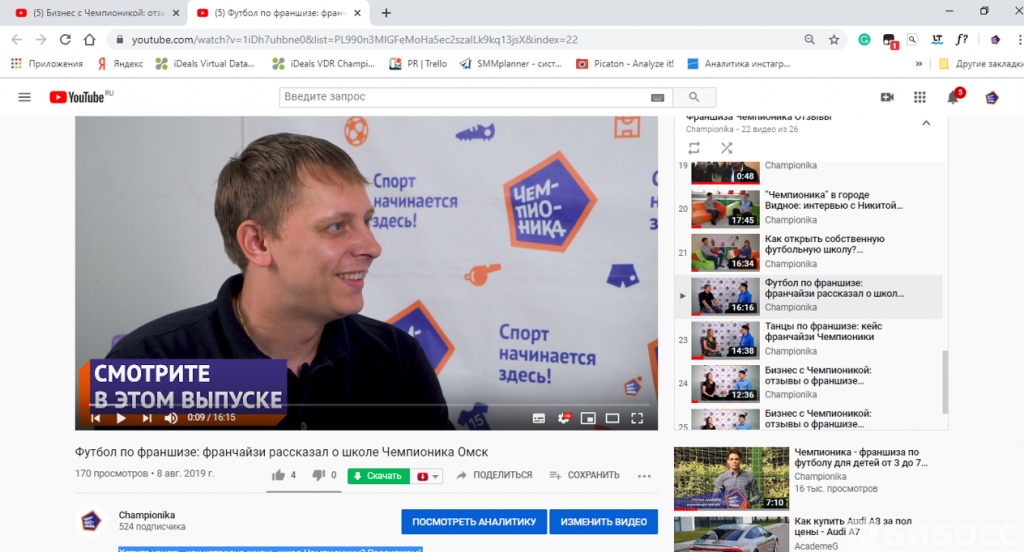Switch to the 'Бизнес с Чемпионикой' browser tab
This screenshot has width=1024, height=552.
pos(96,12)
